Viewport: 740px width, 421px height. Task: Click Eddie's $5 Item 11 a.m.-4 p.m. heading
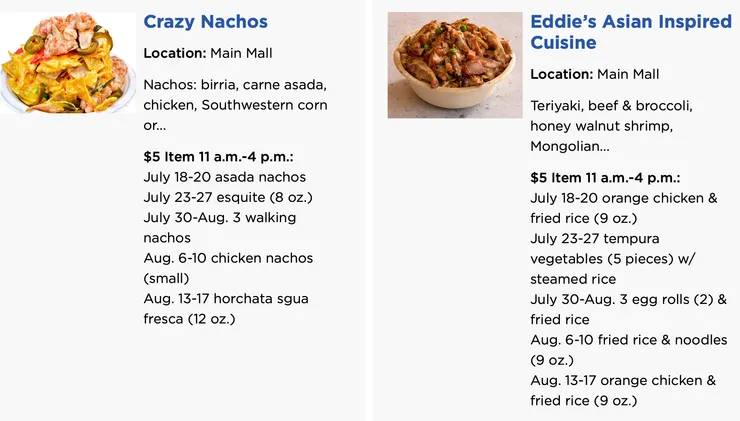605,178
